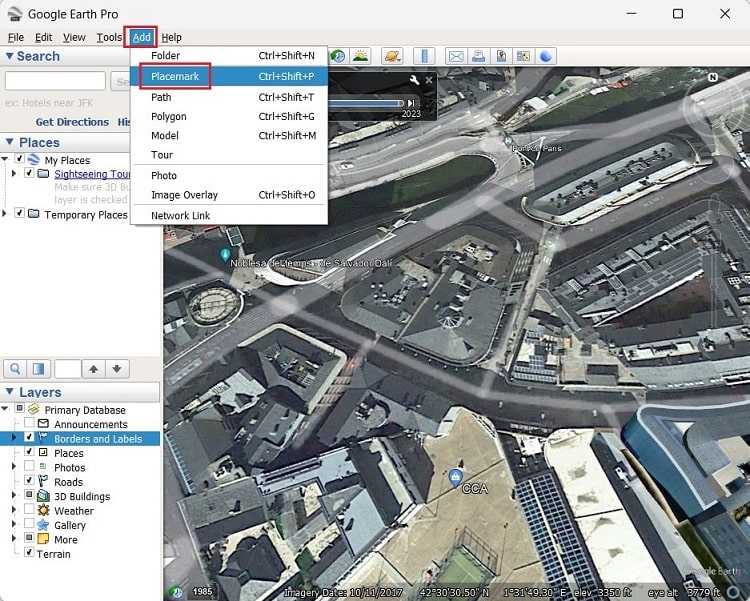Expand the Temporary Places folder
This screenshot has height=601, width=750.
click(6, 214)
